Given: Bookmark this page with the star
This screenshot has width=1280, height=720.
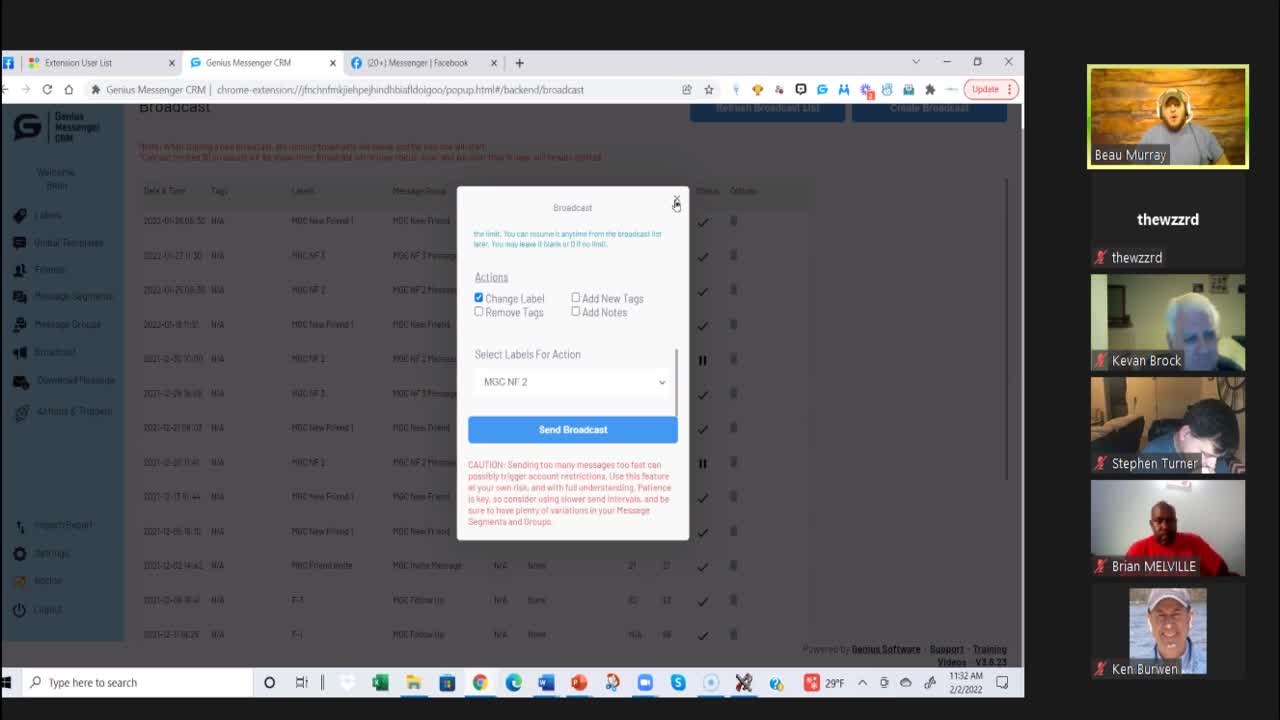Looking at the screenshot, I should [x=709, y=89].
